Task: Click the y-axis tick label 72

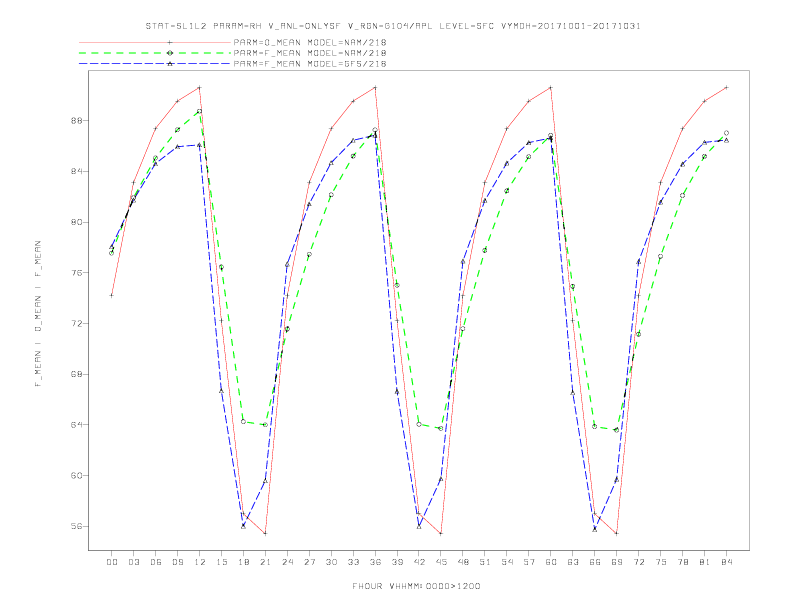Action: pos(77,324)
